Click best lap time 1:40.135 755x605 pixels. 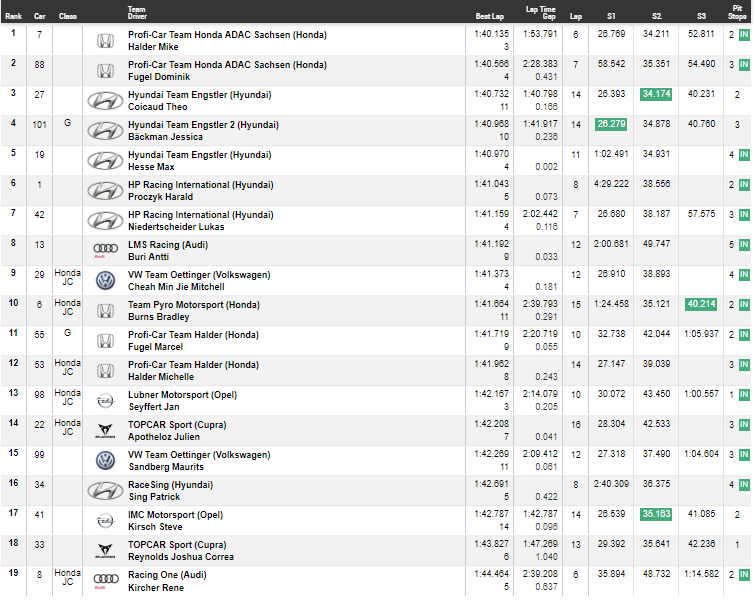[491, 34]
